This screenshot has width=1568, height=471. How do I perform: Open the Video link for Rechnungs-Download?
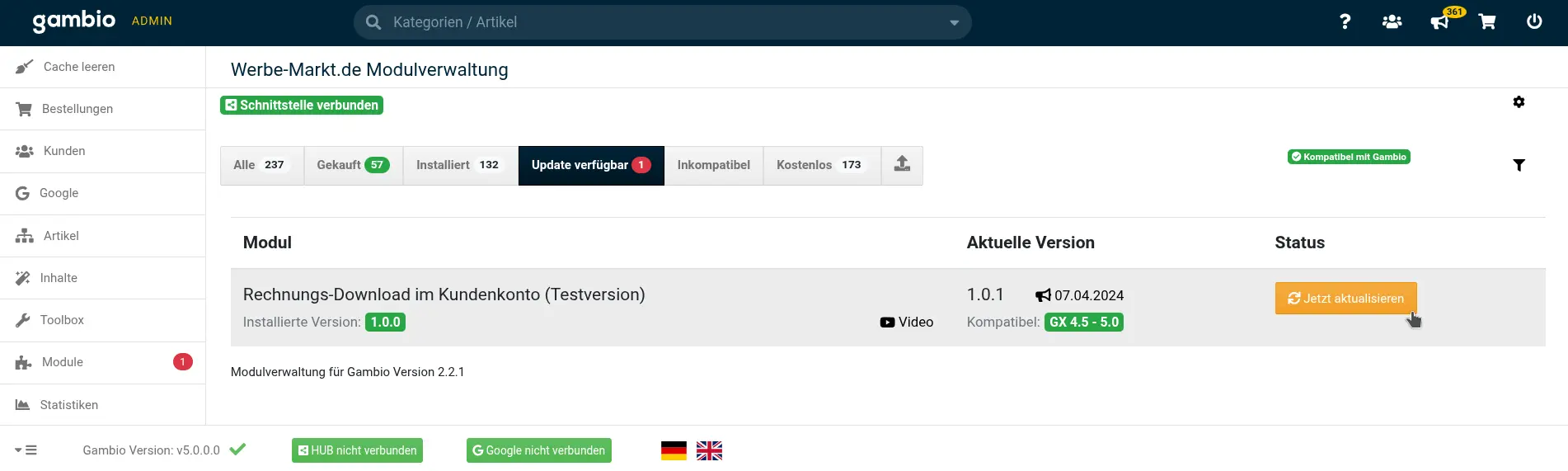point(907,323)
